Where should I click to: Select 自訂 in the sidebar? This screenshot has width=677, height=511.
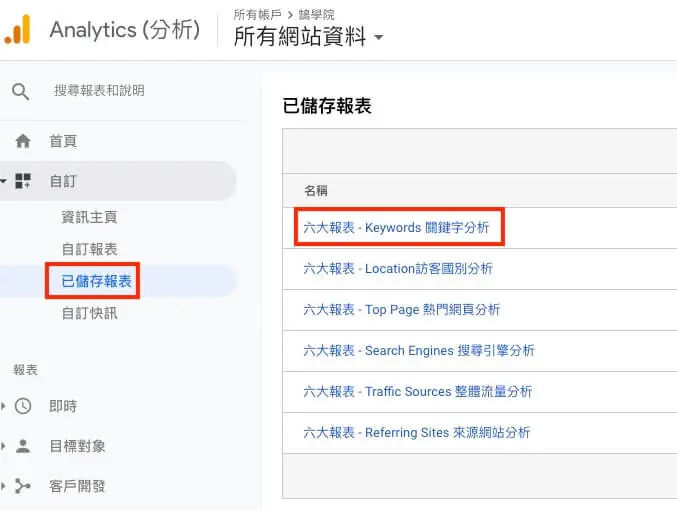tap(63, 181)
